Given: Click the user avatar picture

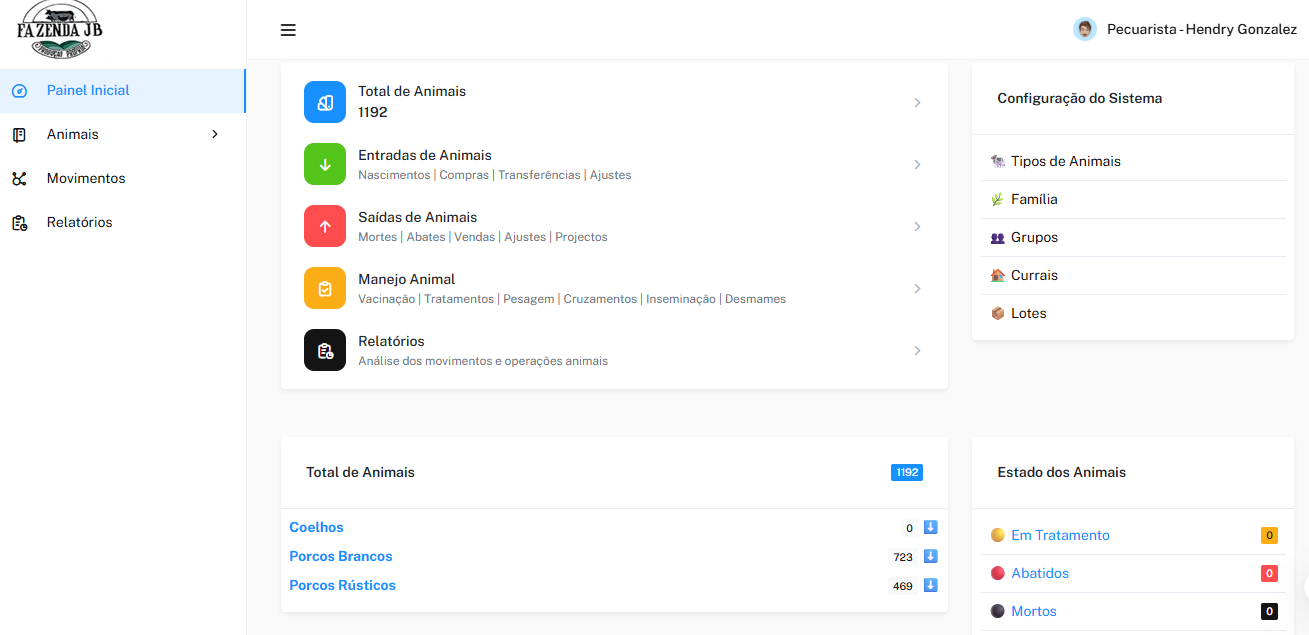Looking at the screenshot, I should click(1085, 29).
